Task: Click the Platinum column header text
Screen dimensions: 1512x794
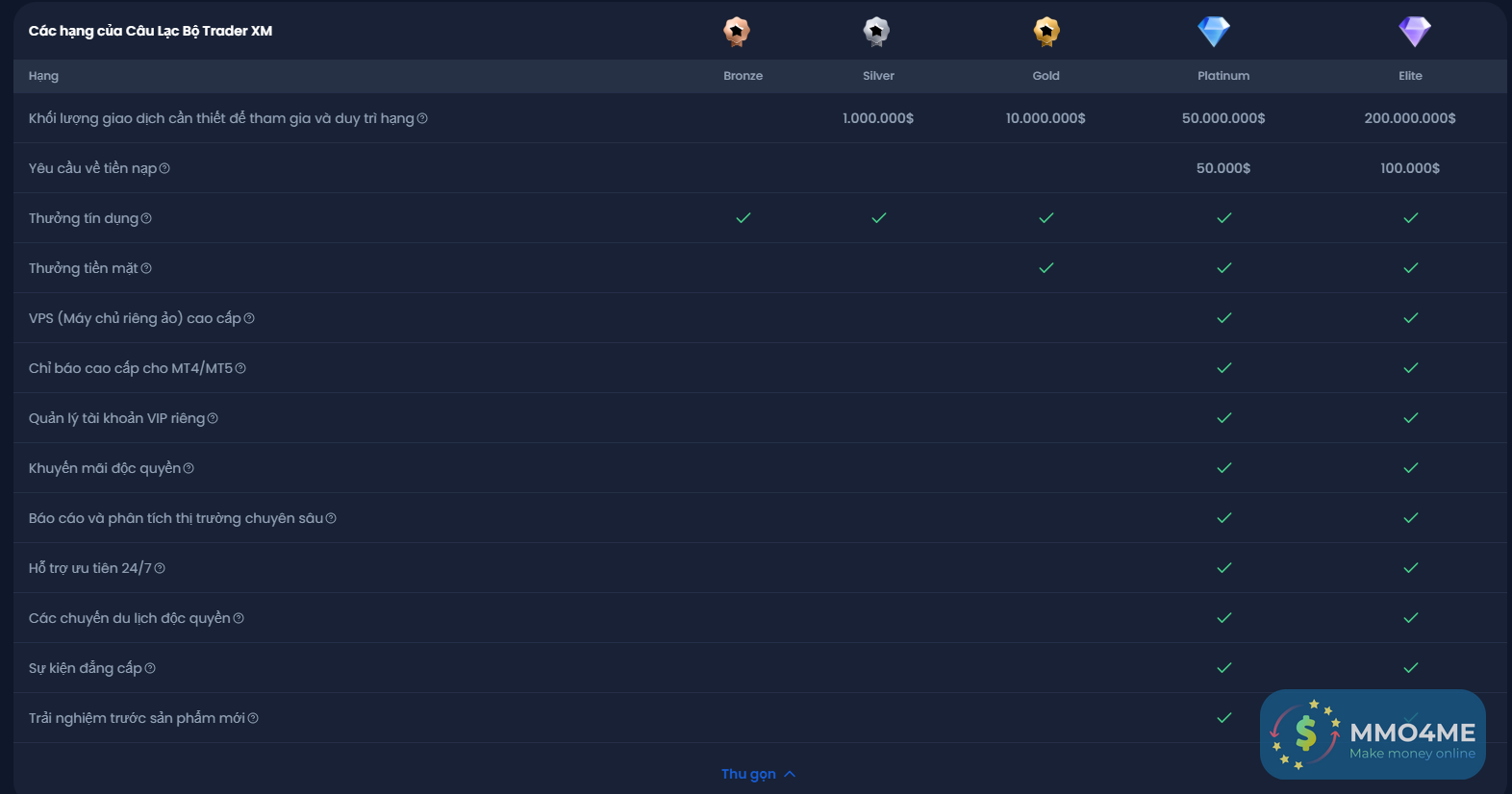Action: click(x=1223, y=76)
